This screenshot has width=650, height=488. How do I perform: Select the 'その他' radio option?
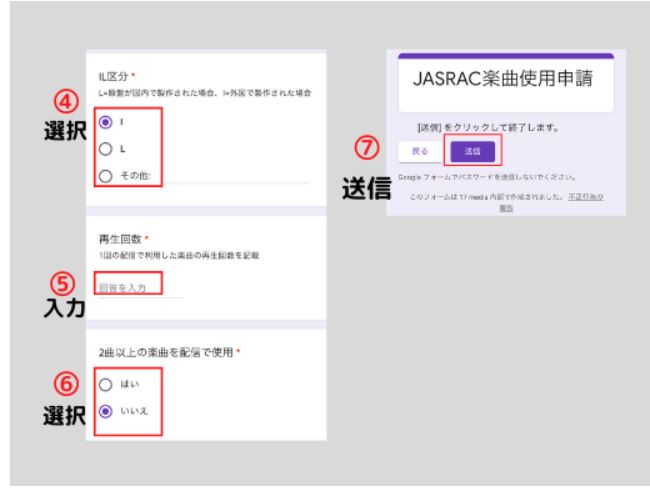(104, 177)
